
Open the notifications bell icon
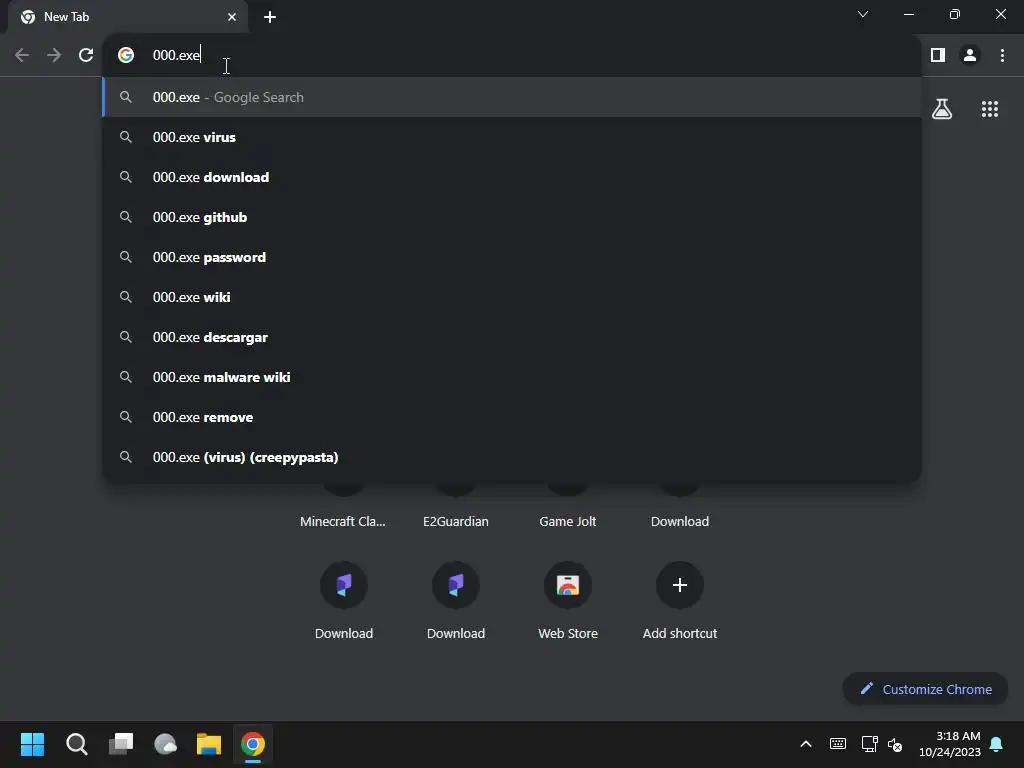(997, 744)
